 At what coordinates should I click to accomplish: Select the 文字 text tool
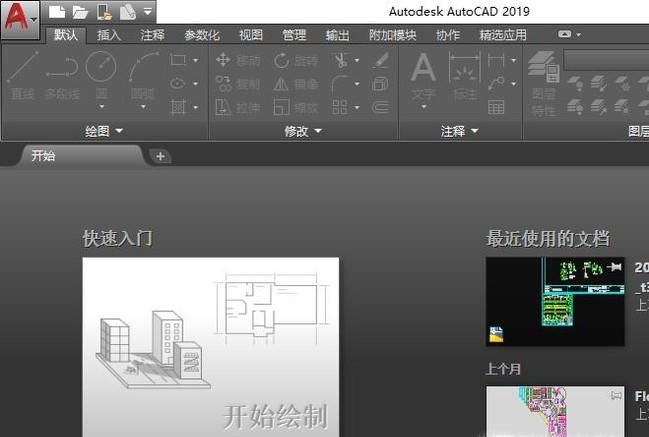coord(423,77)
